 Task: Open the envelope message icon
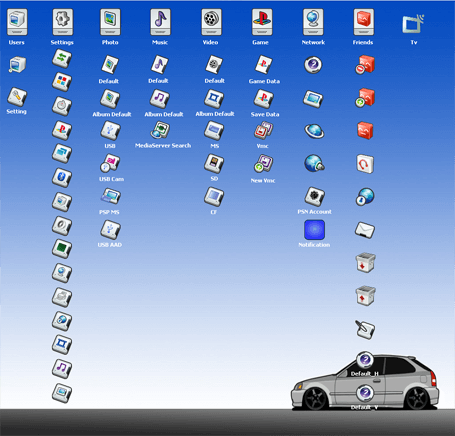pyautogui.click(x=365, y=230)
